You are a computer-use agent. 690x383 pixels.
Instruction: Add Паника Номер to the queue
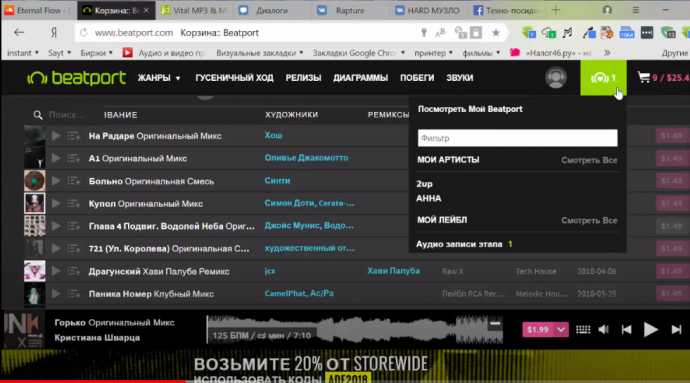(73, 294)
